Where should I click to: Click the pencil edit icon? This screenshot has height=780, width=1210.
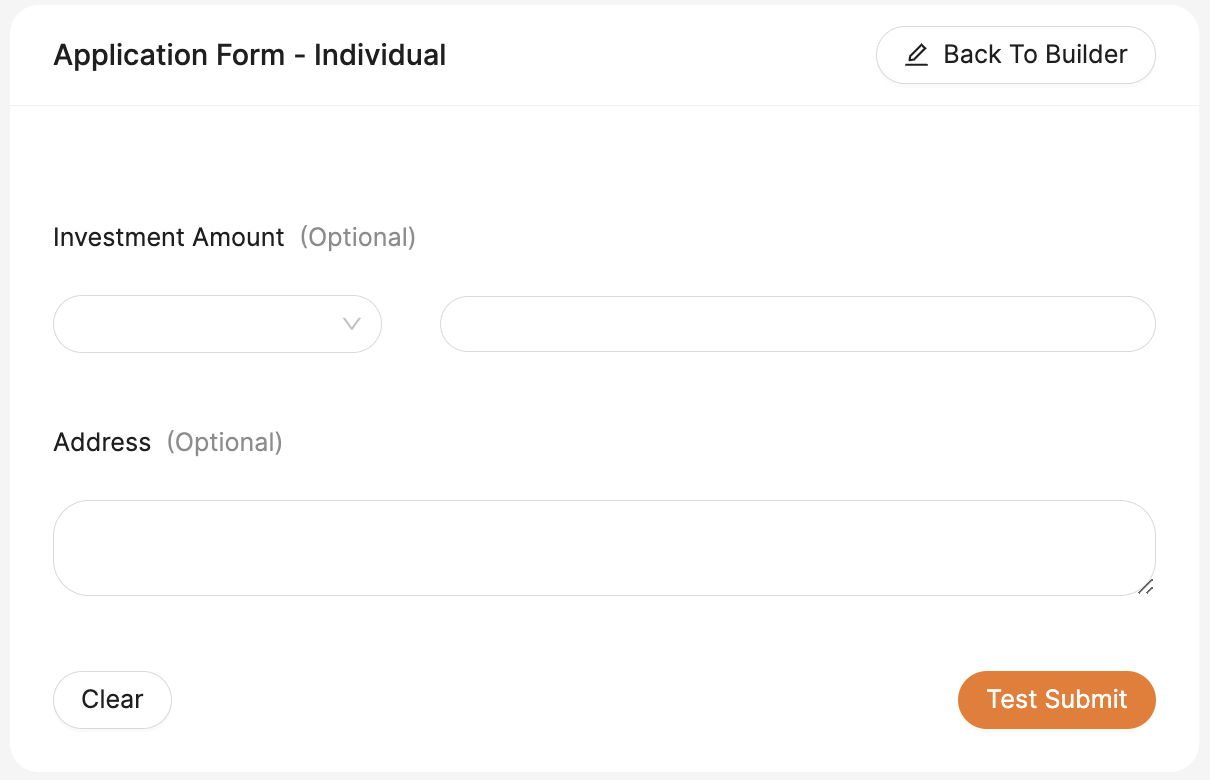[916, 55]
